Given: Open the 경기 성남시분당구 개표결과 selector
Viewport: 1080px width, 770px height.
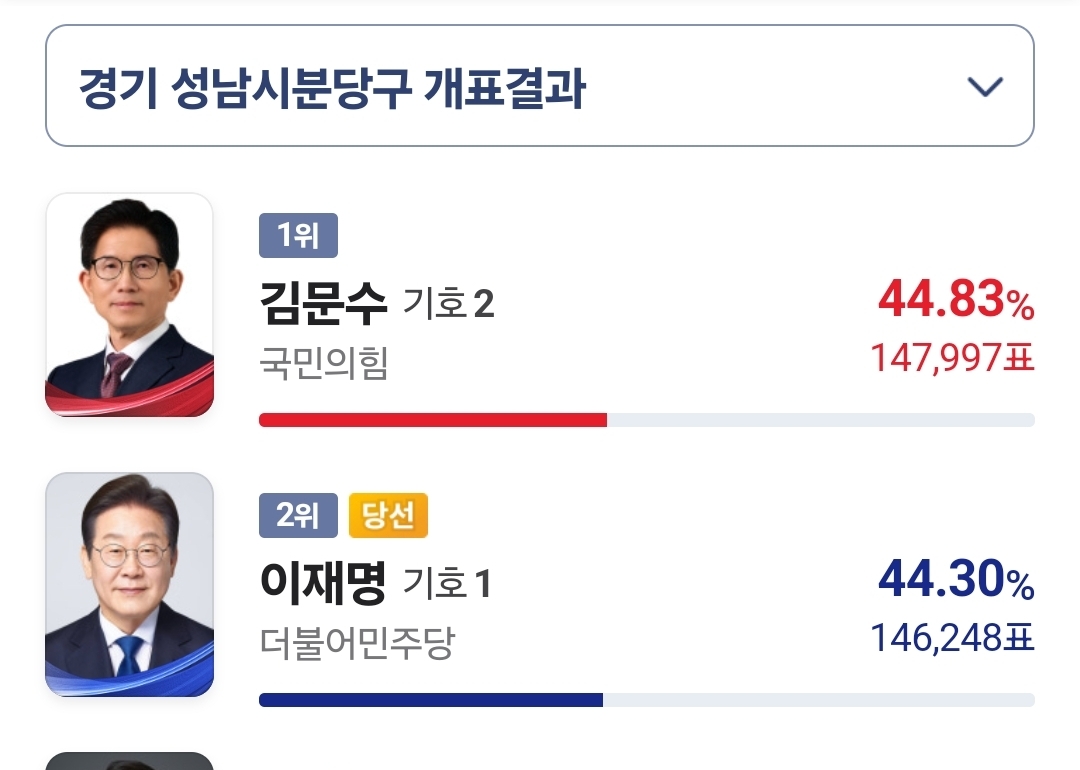Looking at the screenshot, I should pyautogui.click(x=539, y=85).
